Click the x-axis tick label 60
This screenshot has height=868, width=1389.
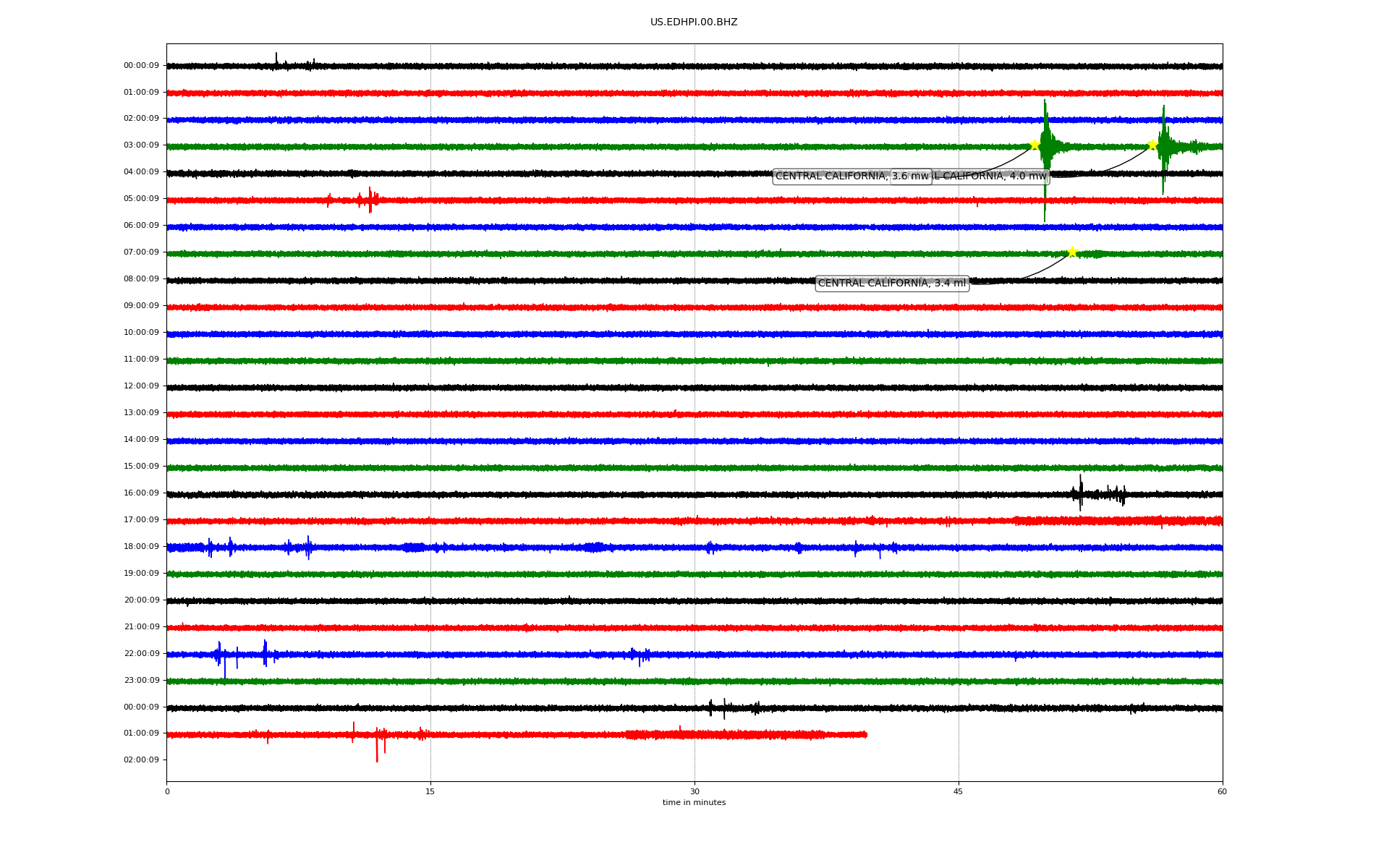coord(1222,792)
